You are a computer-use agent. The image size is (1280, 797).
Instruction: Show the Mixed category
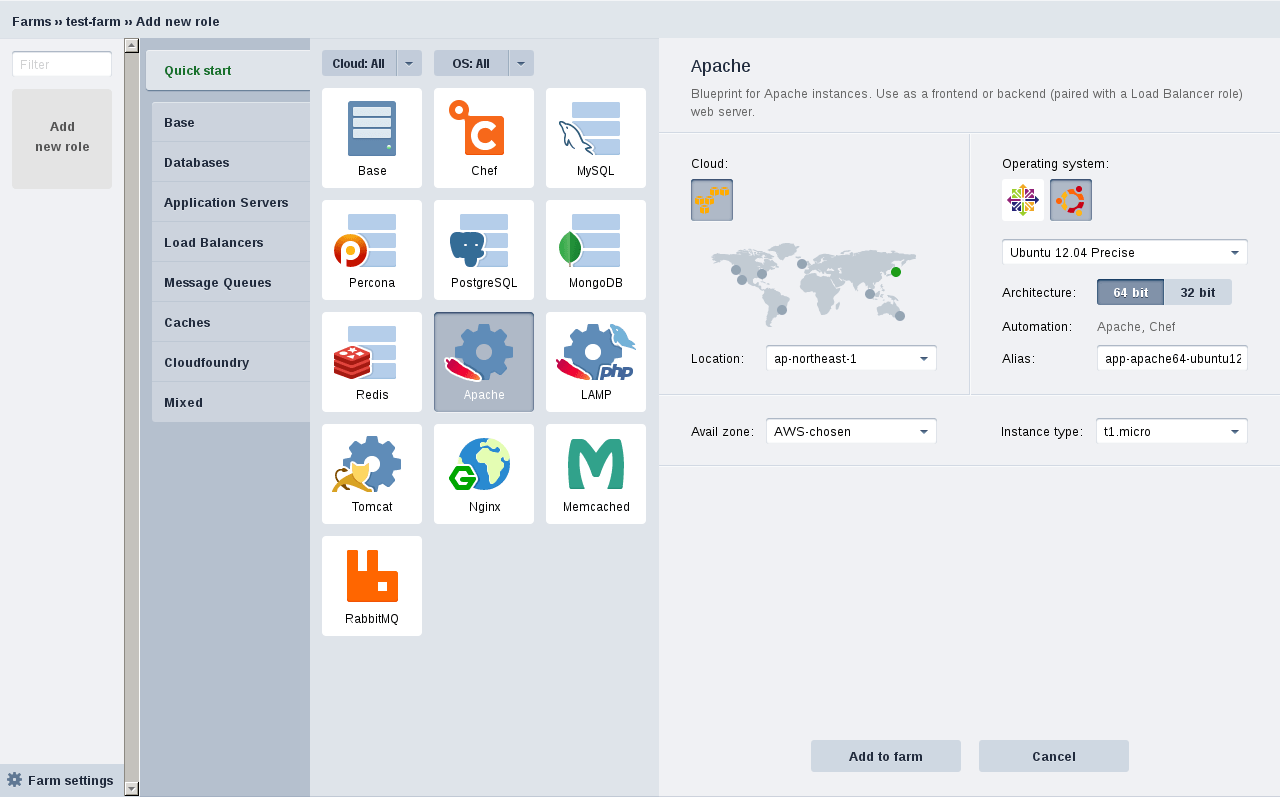point(231,402)
